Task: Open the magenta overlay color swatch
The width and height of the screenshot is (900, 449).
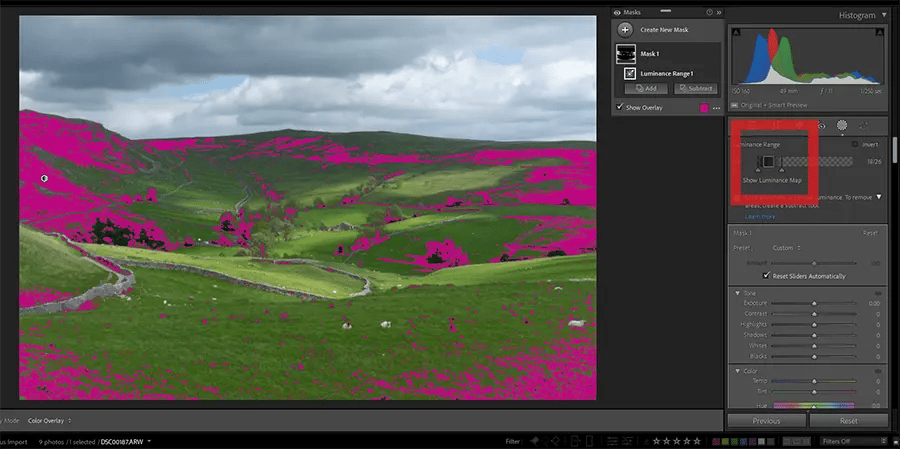Action: point(704,108)
